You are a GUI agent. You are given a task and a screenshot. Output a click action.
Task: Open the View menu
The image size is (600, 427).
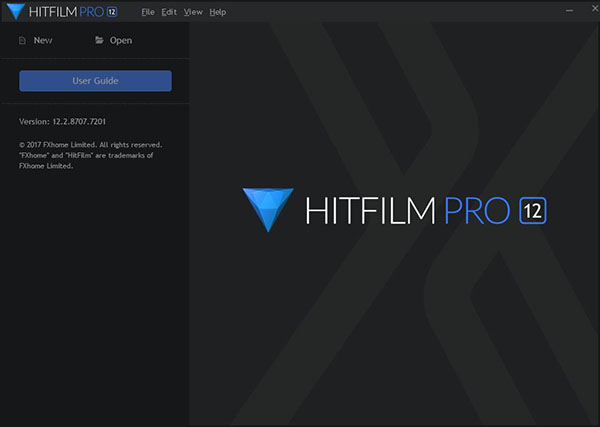[x=193, y=12]
